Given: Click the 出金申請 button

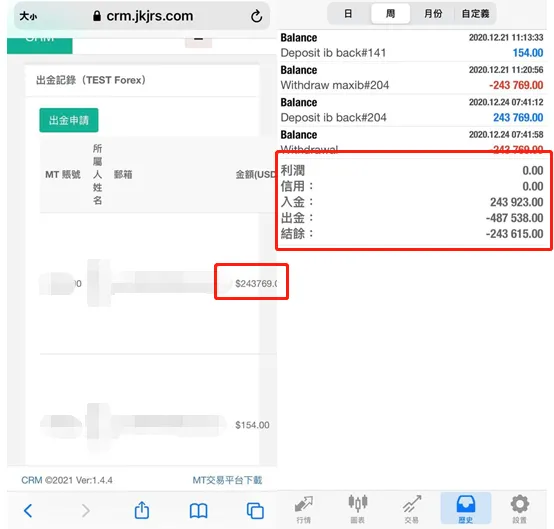Looking at the screenshot, I should [x=69, y=120].
